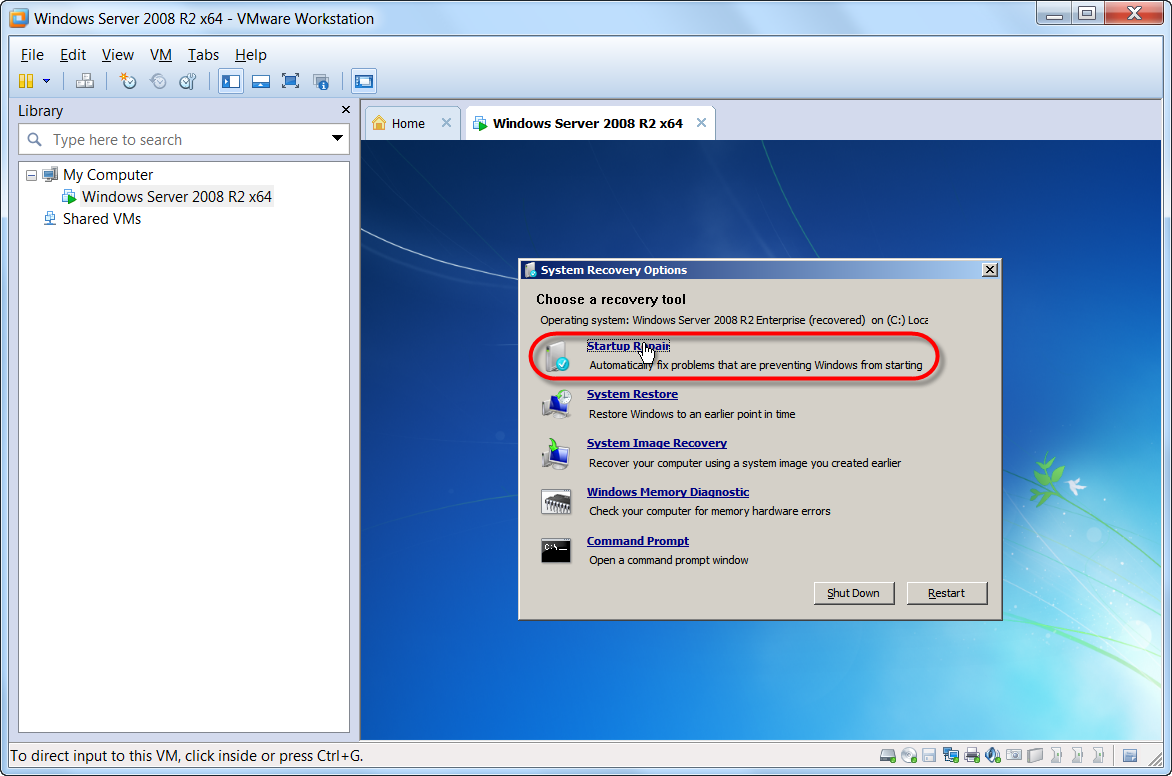
Task: Click the System Recovery Options title bar icon
Action: tap(530, 270)
